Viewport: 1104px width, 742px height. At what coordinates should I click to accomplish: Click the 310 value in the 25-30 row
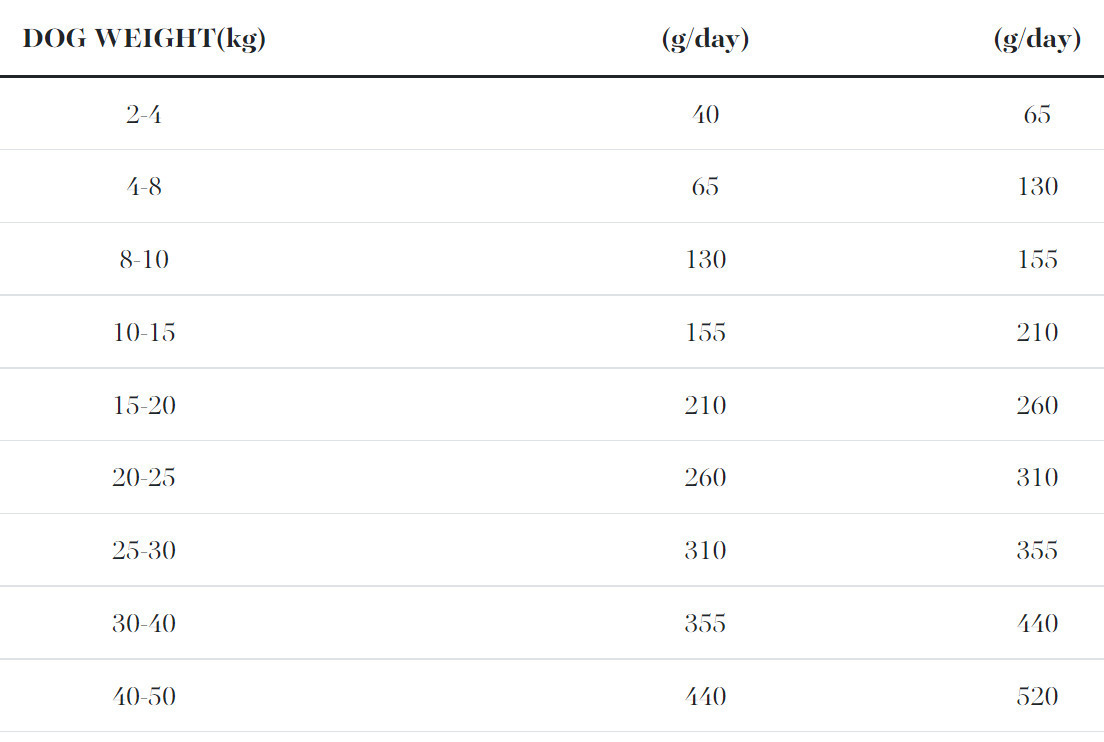point(705,551)
